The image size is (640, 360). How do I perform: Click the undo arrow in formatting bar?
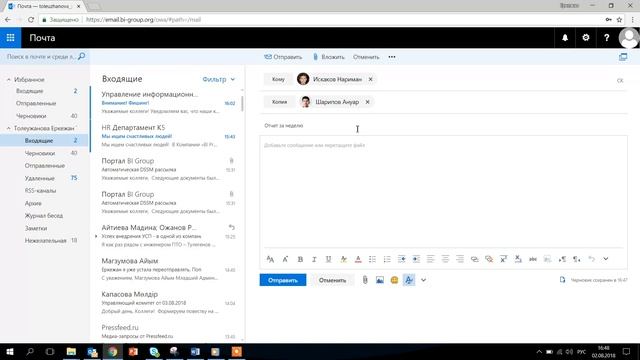(x=591, y=259)
